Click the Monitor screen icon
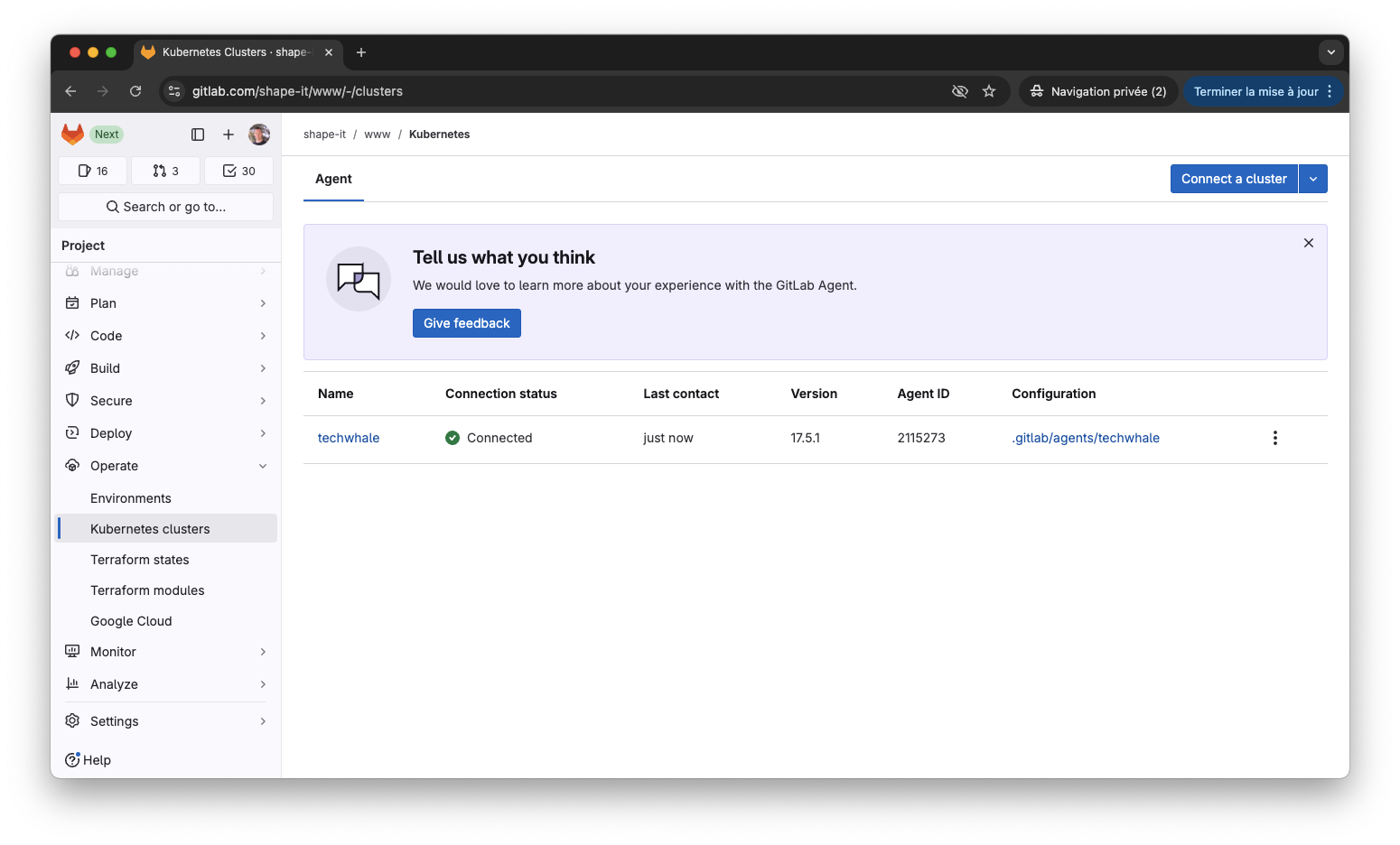 (72, 652)
